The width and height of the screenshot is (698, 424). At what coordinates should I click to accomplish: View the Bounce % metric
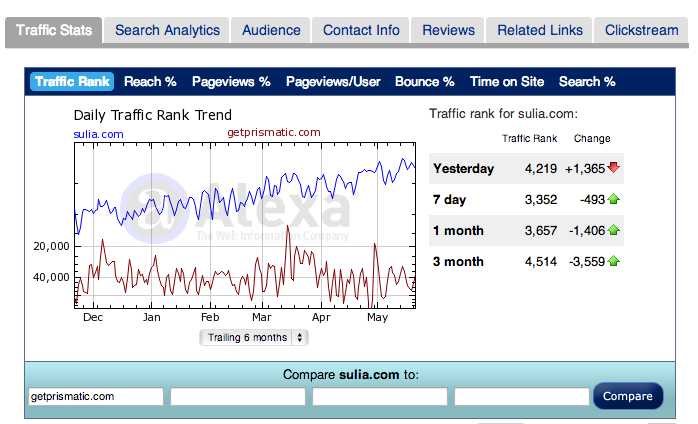pyautogui.click(x=425, y=82)
